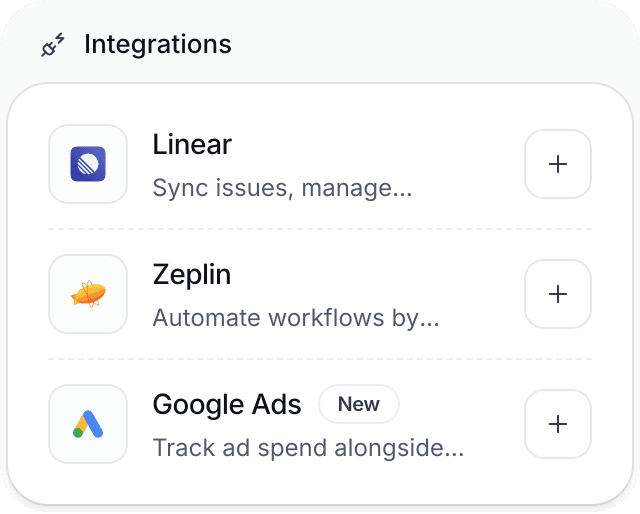Add the Google Ads integration plus button

pos(558,424)
